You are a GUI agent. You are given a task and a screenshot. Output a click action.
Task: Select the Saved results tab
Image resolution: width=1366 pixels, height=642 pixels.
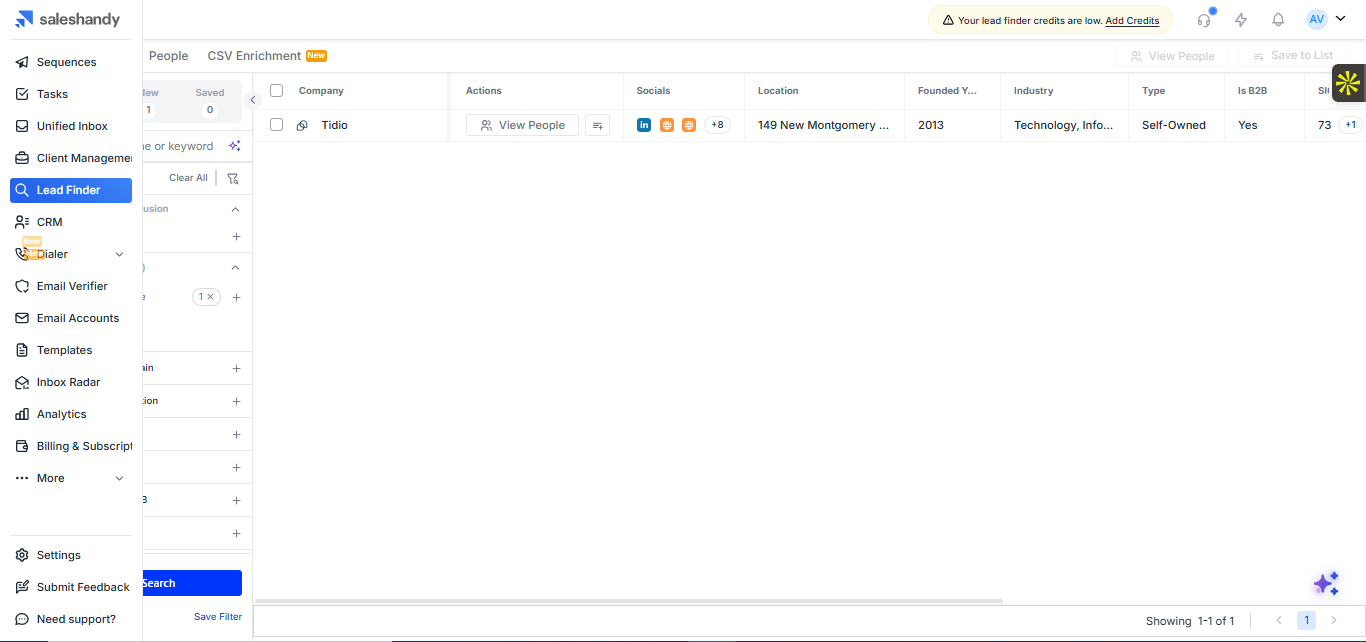(210, 101)
